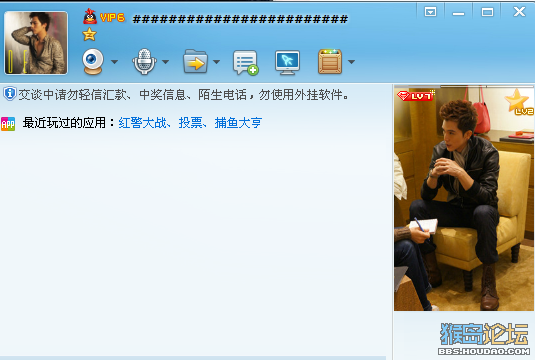Launch remote desktop assistance icon
The height and width of the screenshot is (360, 535).
[x=287, y=62]
